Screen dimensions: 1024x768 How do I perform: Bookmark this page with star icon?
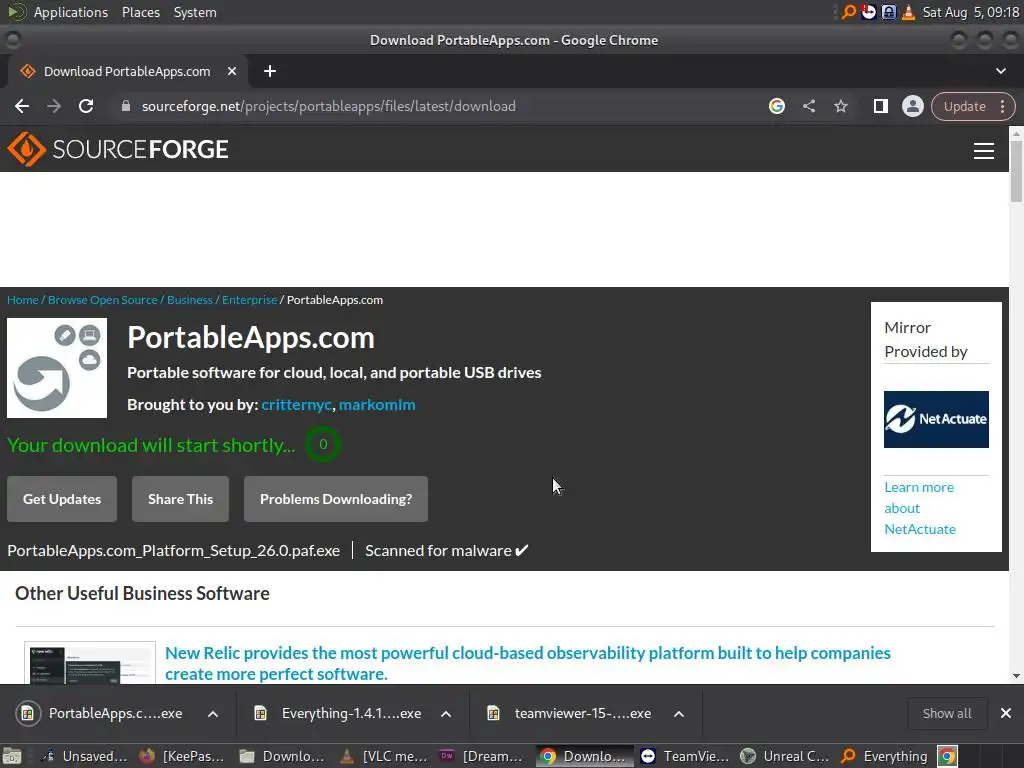841,106
